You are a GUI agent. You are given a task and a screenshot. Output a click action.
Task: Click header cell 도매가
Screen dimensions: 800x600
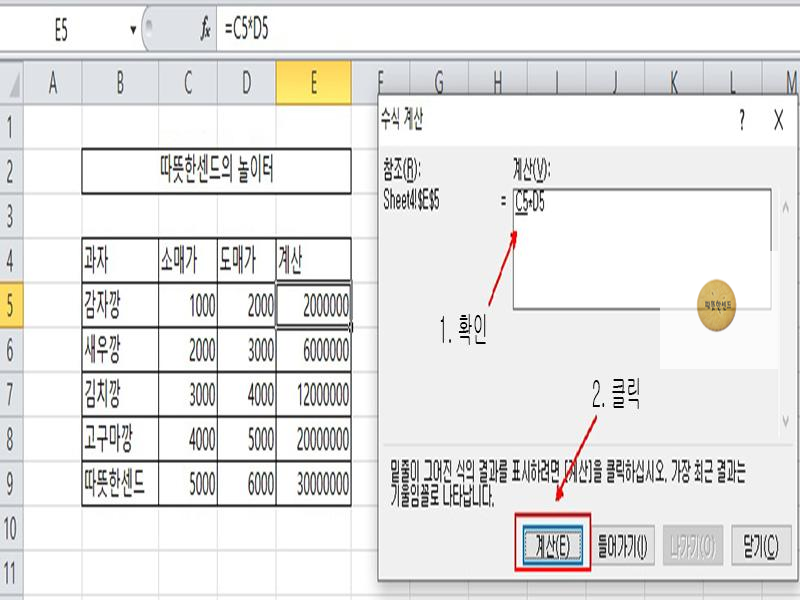tap(246, 260)
